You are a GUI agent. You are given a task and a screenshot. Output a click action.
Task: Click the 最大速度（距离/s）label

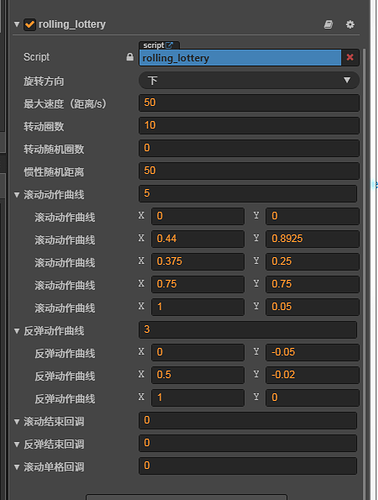(65, 104)
